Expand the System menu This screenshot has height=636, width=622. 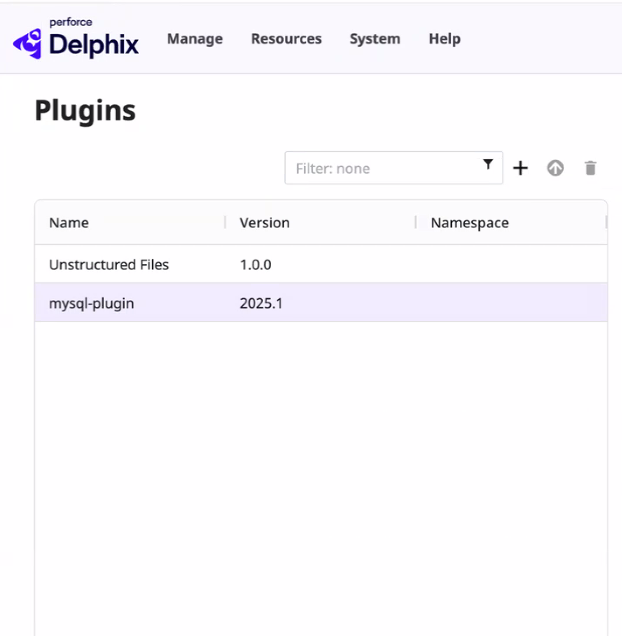(375, 39)
